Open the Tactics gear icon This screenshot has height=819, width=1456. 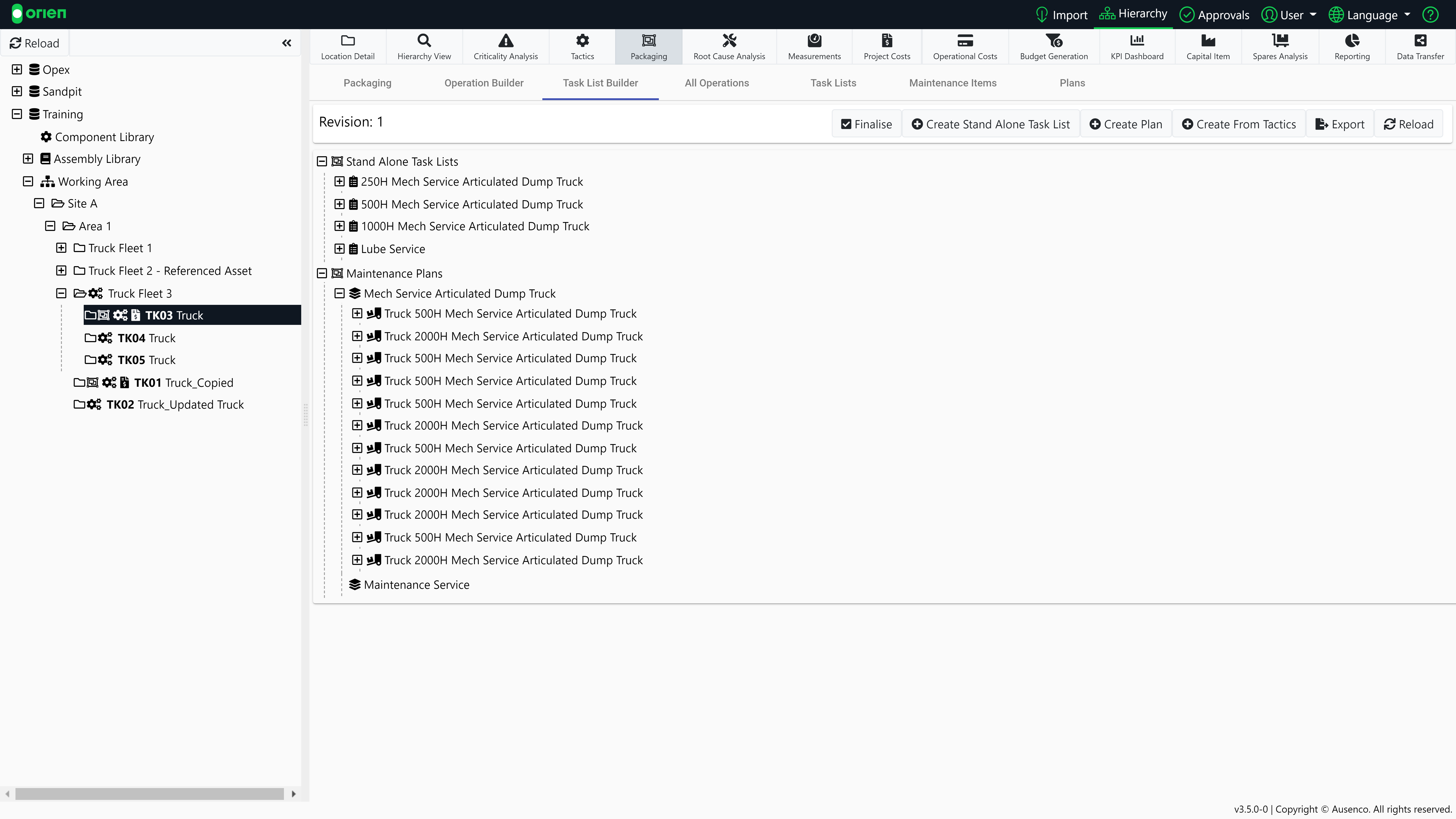[x=582, y=41]
